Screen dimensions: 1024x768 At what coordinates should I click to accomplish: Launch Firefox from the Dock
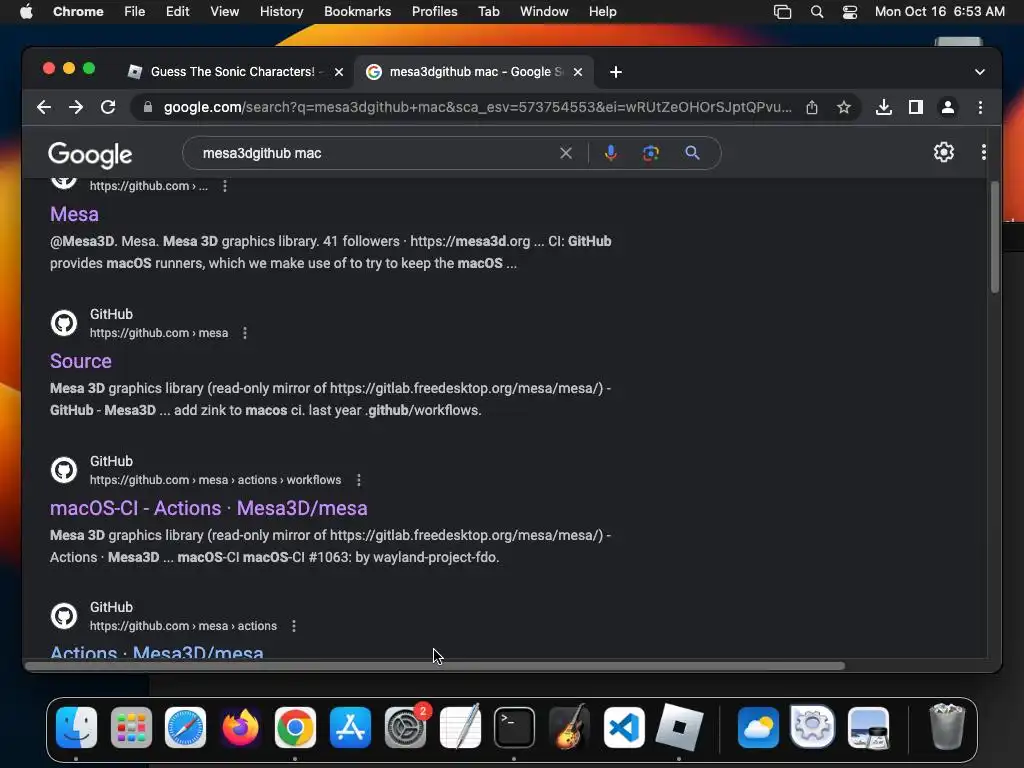pos(240,728)
